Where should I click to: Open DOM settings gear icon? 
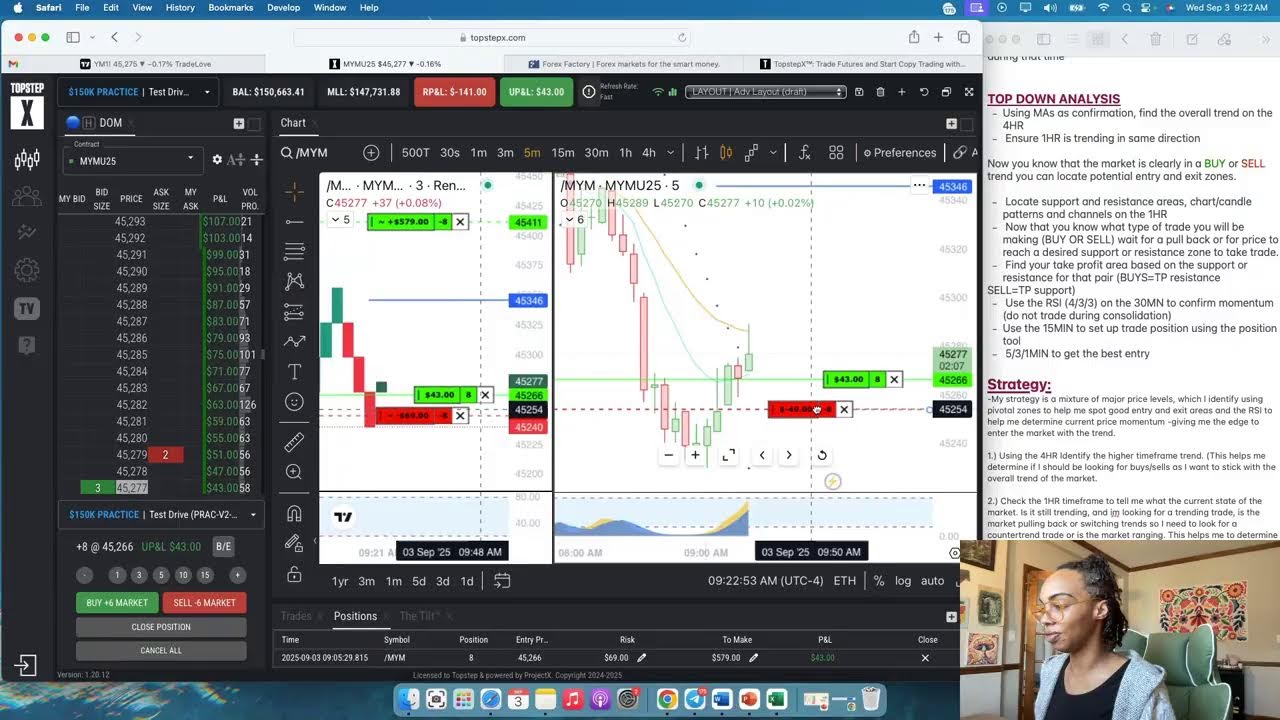pyautogui.click(x=217, y=160)
